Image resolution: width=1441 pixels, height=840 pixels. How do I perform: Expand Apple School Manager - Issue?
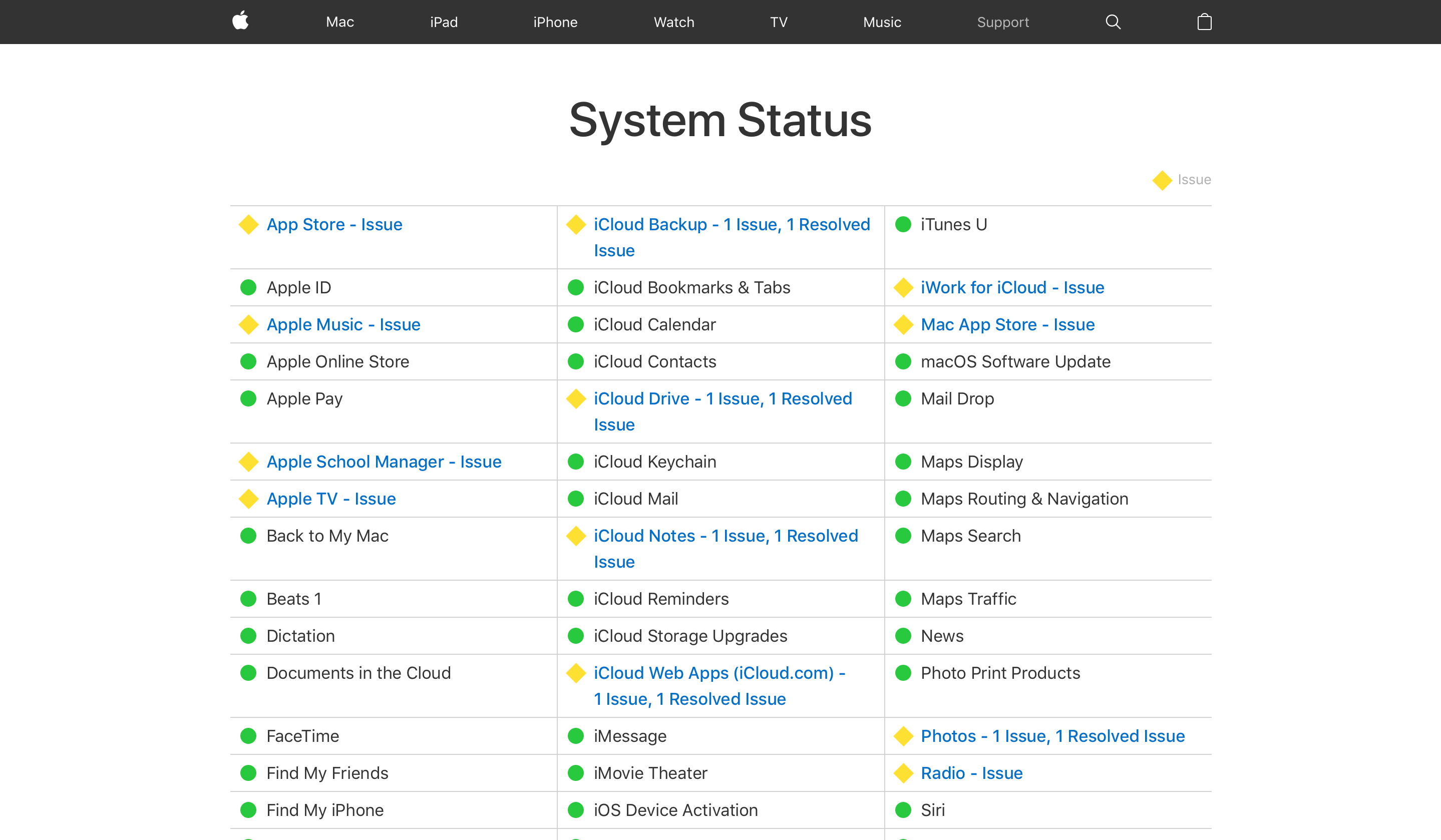[x=384, y=462]
